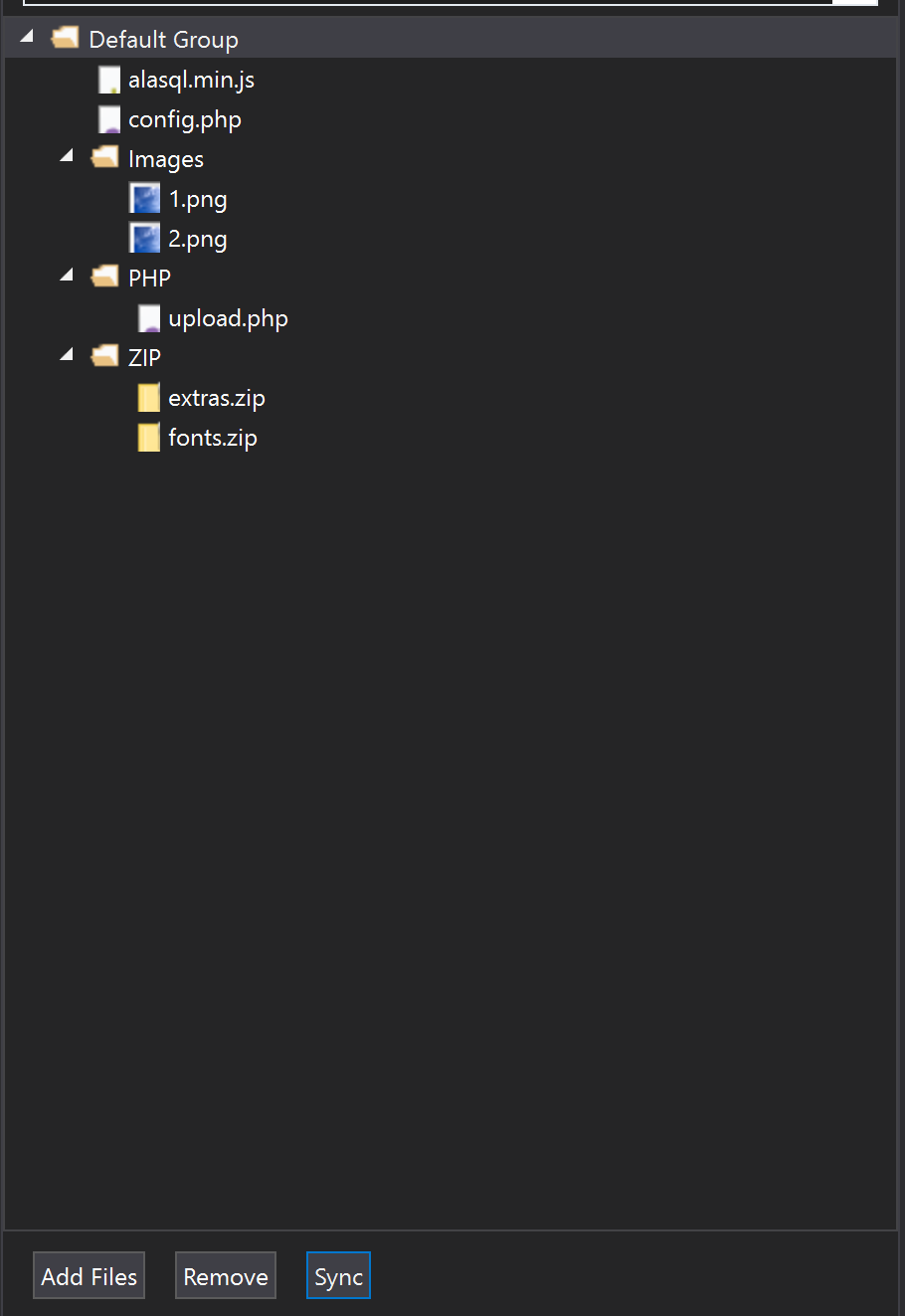Click the 2.png image thumbnail icon
This screenshot has width=905, height=1316.
(145, 239)
